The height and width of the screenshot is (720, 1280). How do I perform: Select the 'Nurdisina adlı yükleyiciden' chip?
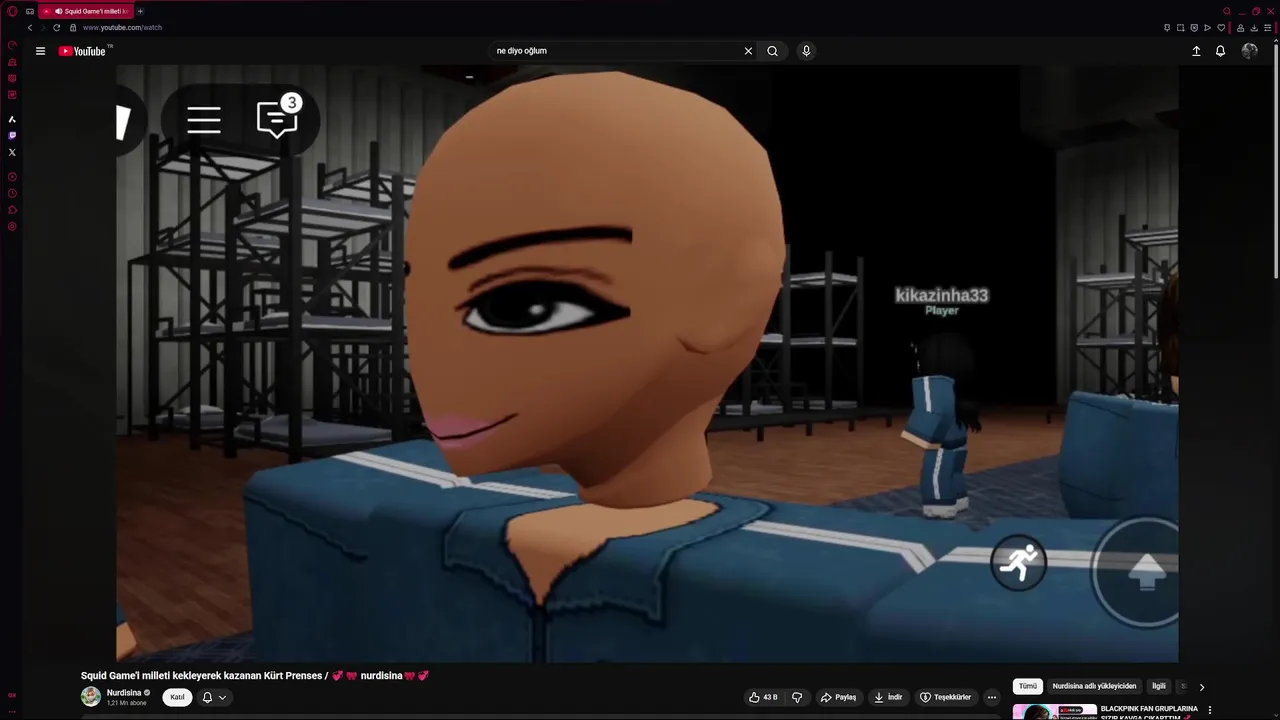click(1095, 686)
